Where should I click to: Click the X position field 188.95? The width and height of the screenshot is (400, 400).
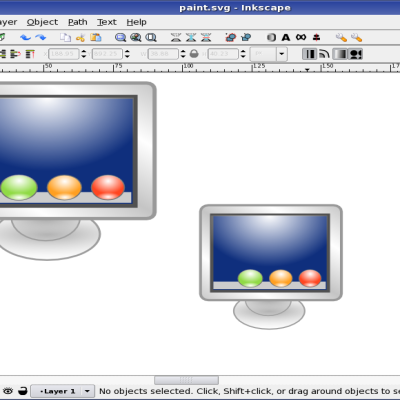pos(64,54)
